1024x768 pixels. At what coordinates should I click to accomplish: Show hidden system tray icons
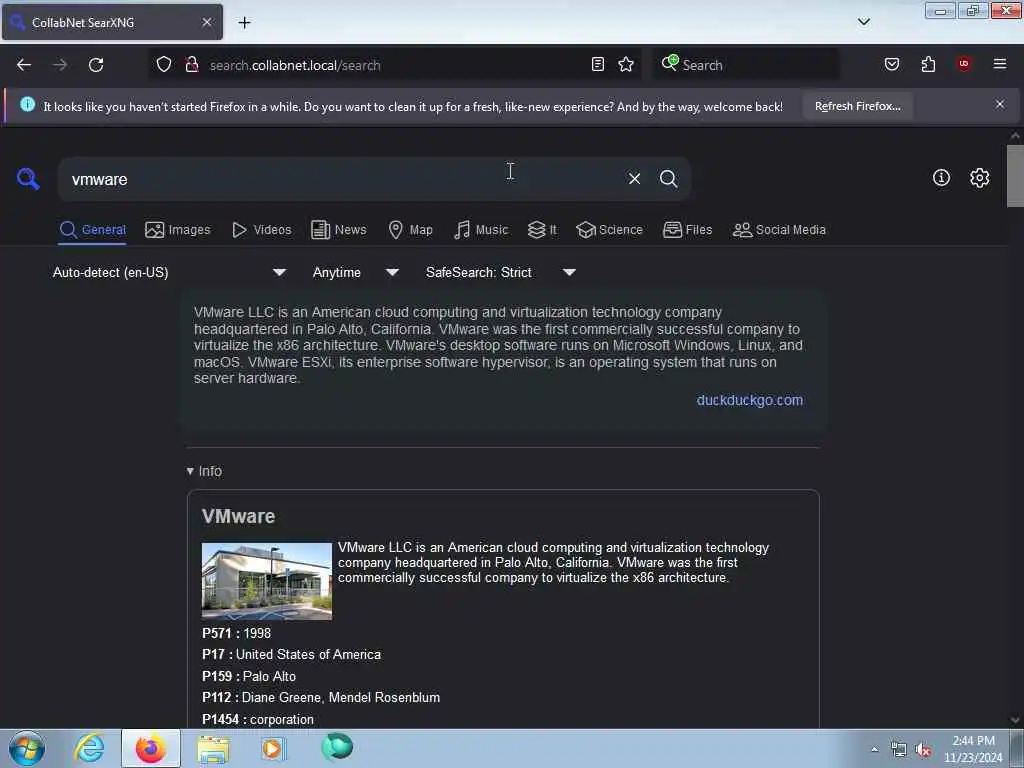point(874,750)
